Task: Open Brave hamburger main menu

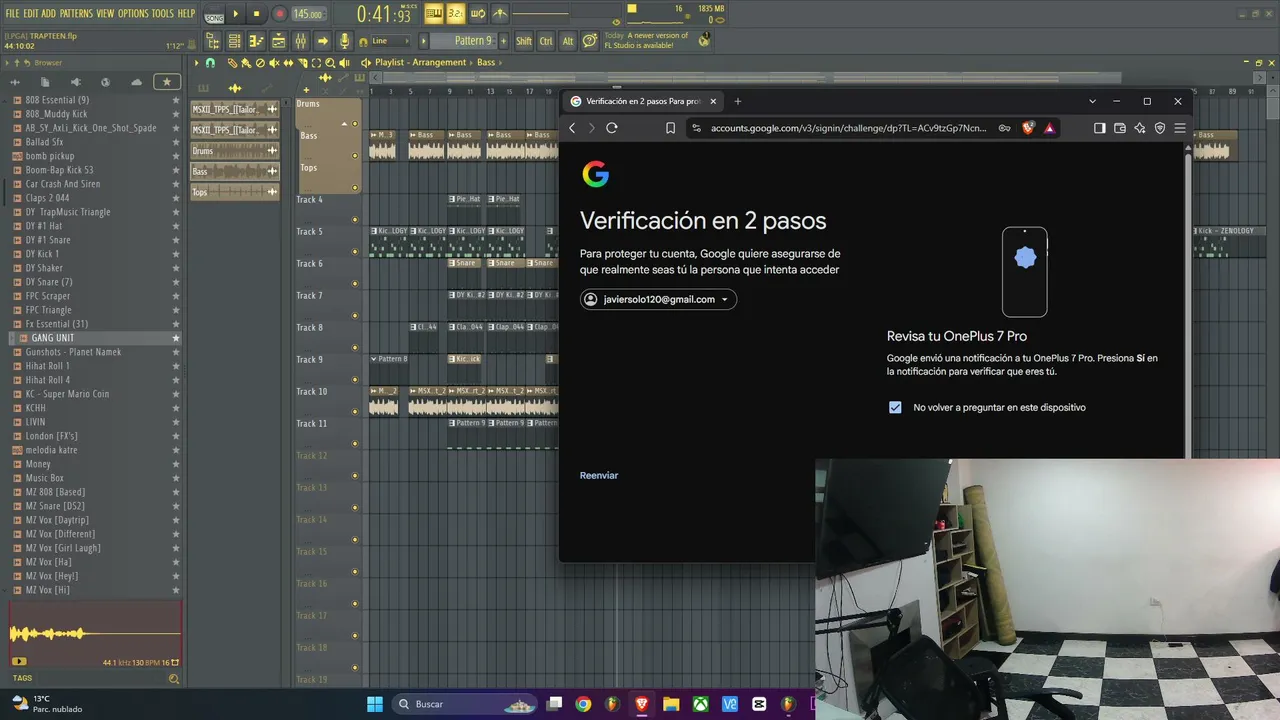Action: [1180, 128]
